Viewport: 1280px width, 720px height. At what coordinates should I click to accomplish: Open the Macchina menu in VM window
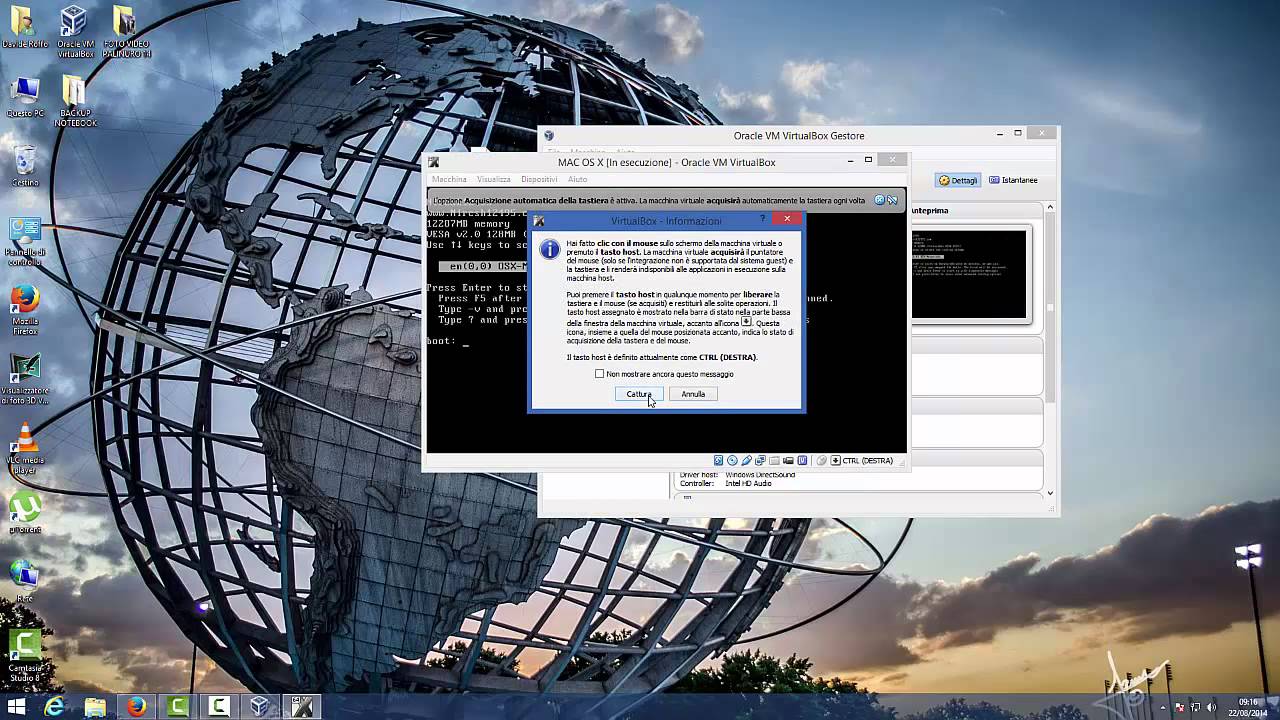pyautogui.click(x=449, y=179)
